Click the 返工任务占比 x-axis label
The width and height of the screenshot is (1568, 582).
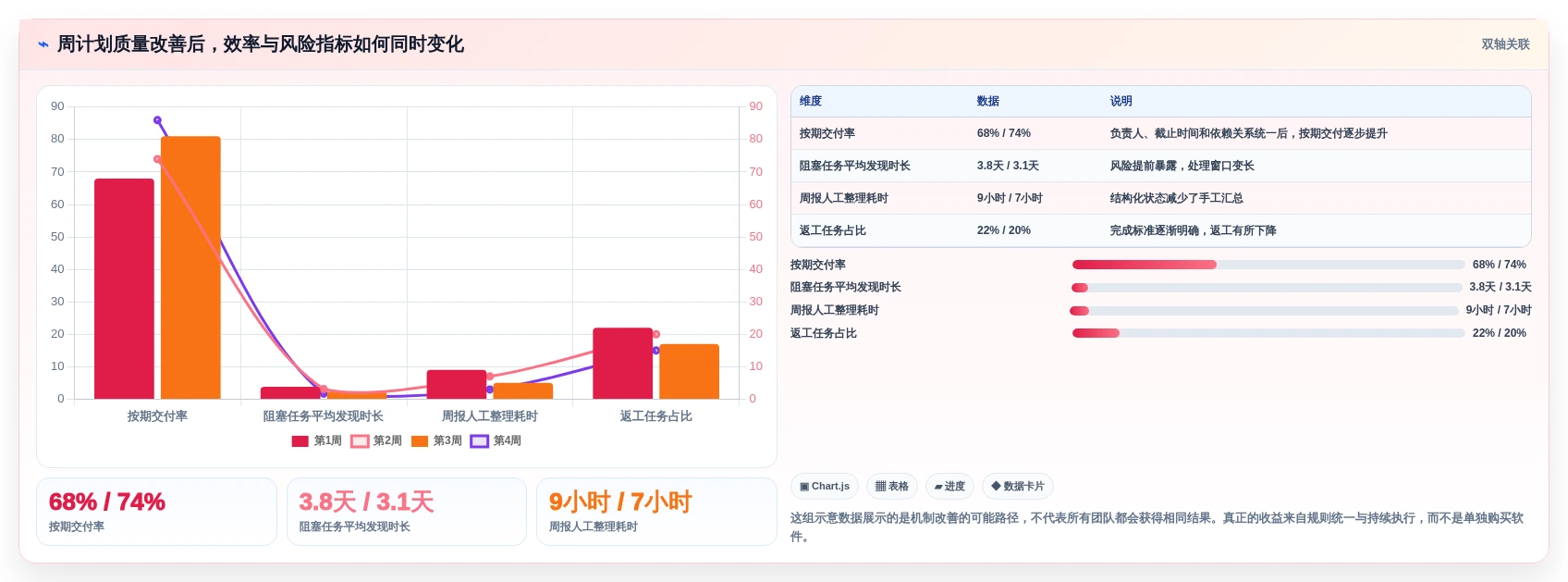[656, 416]
